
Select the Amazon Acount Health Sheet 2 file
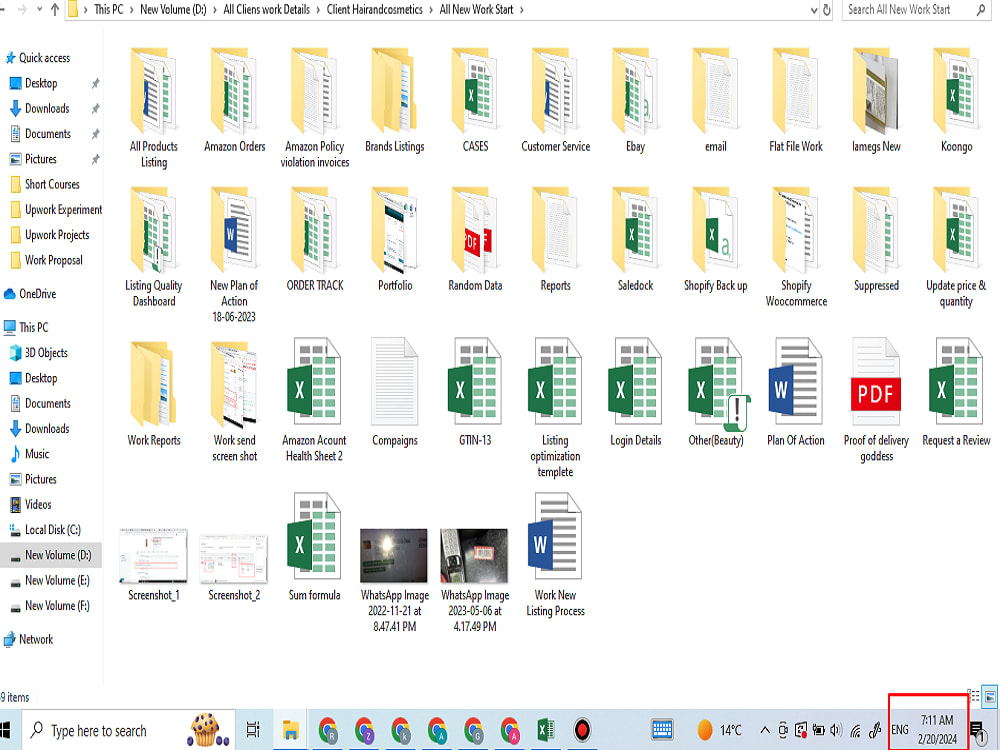[314, 401]
